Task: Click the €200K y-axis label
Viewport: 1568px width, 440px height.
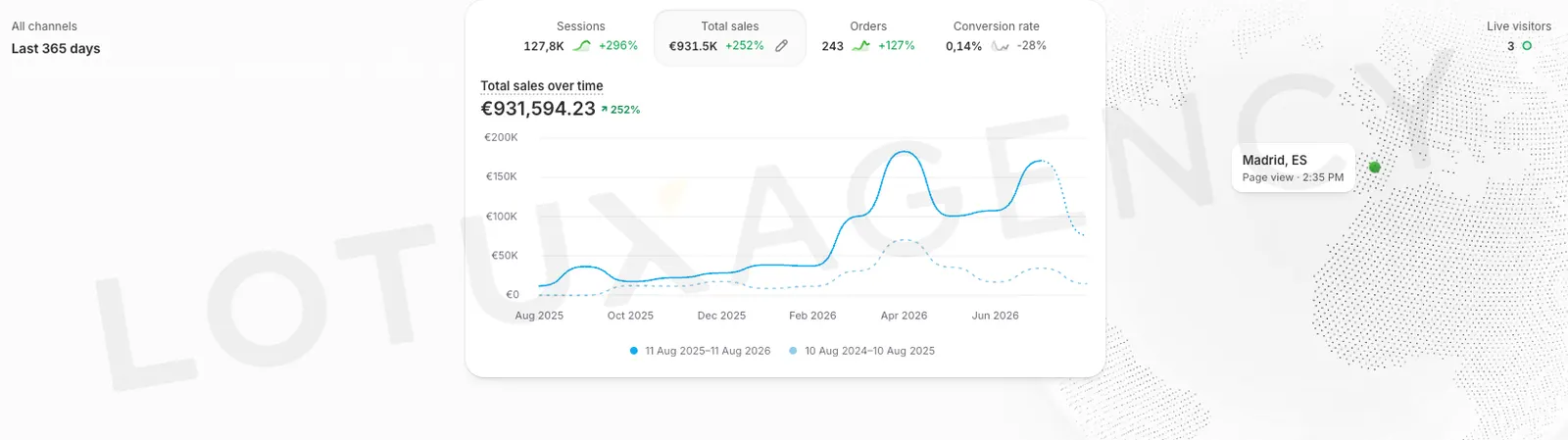Action: 501,138
